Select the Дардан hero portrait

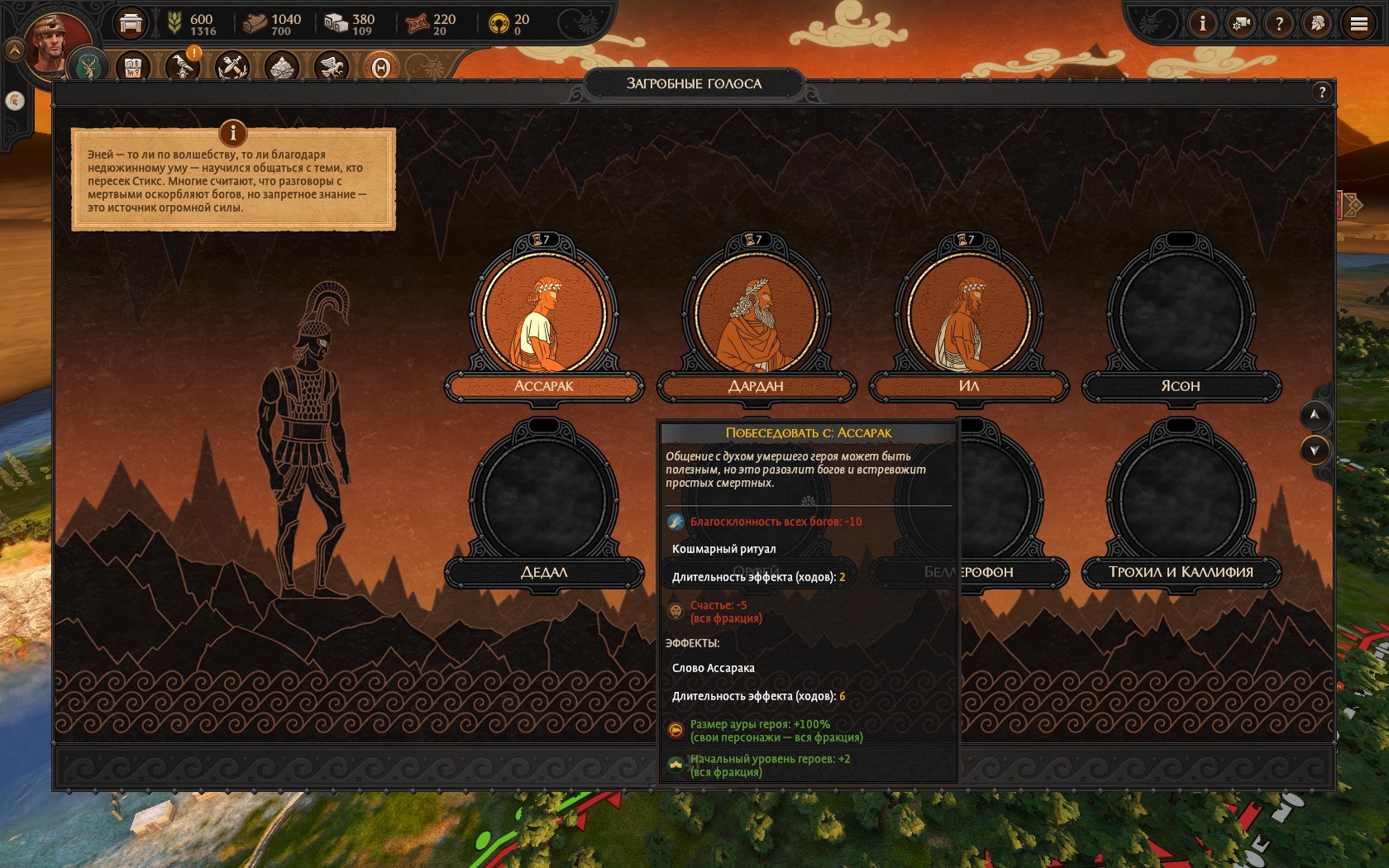coord(756,314)
